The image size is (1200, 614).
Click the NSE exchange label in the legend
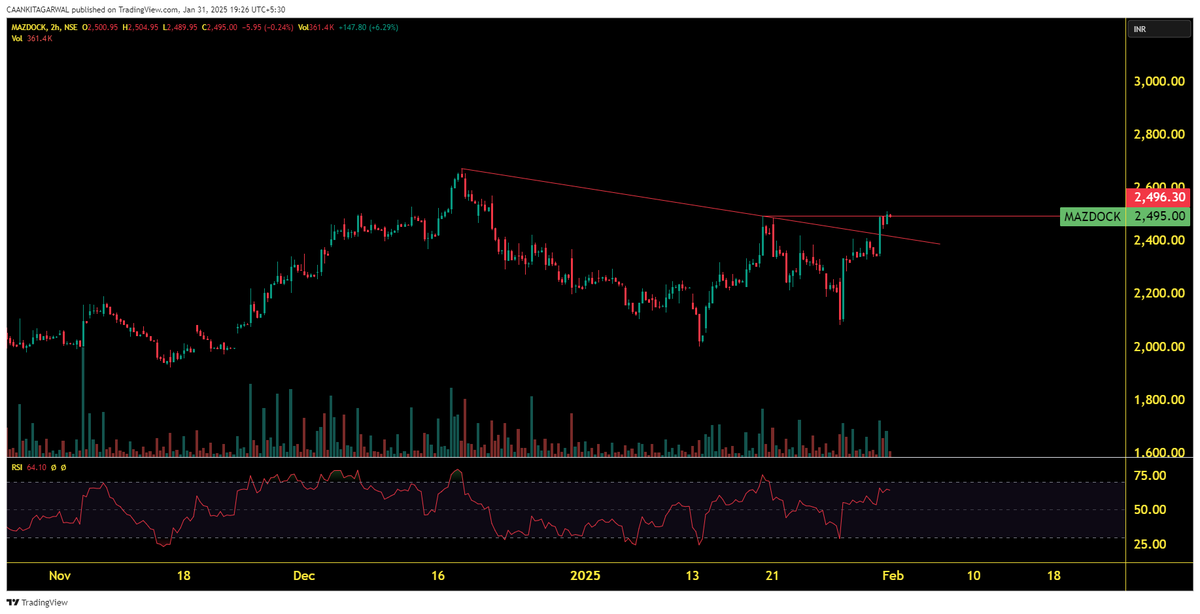point(70,27)
